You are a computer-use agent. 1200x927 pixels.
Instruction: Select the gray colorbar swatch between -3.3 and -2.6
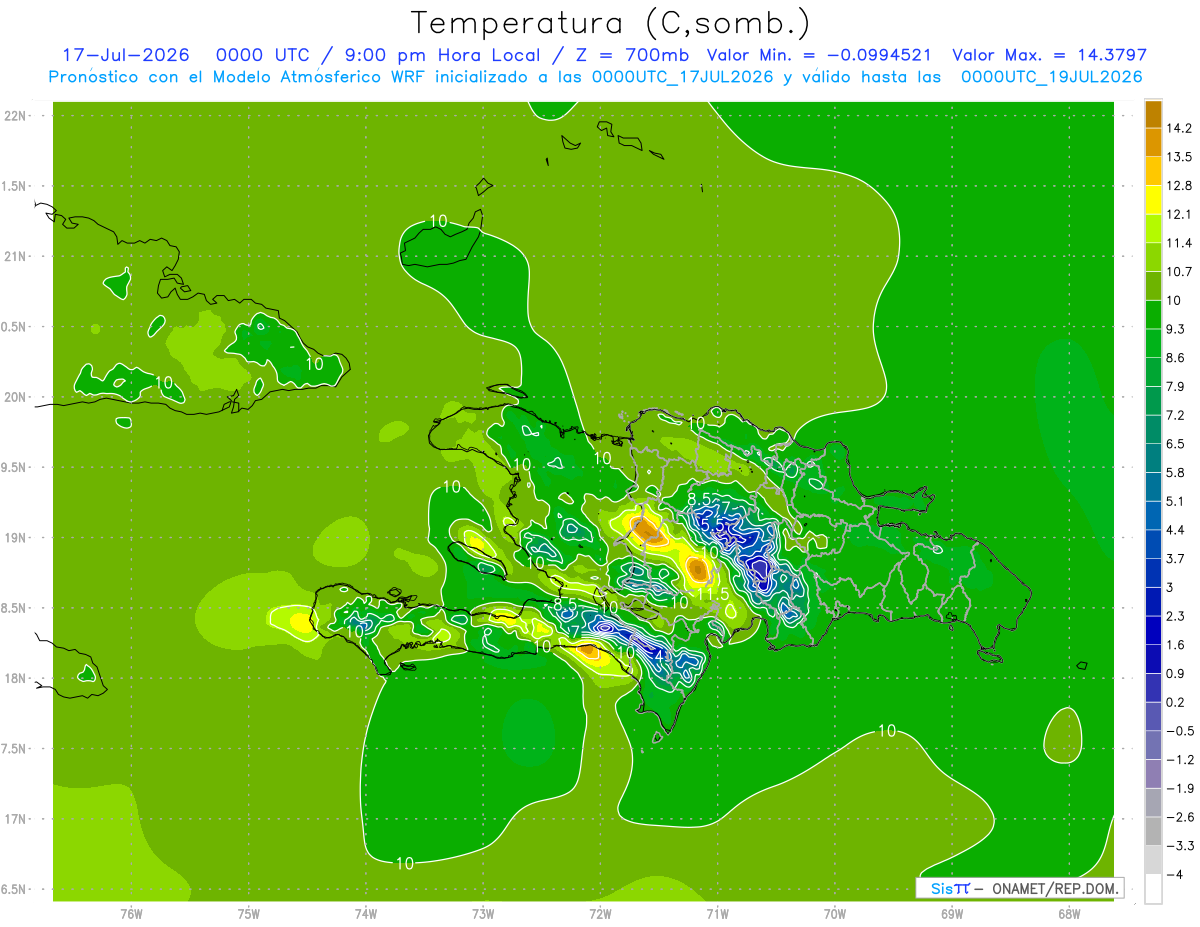pos(1153,830)
